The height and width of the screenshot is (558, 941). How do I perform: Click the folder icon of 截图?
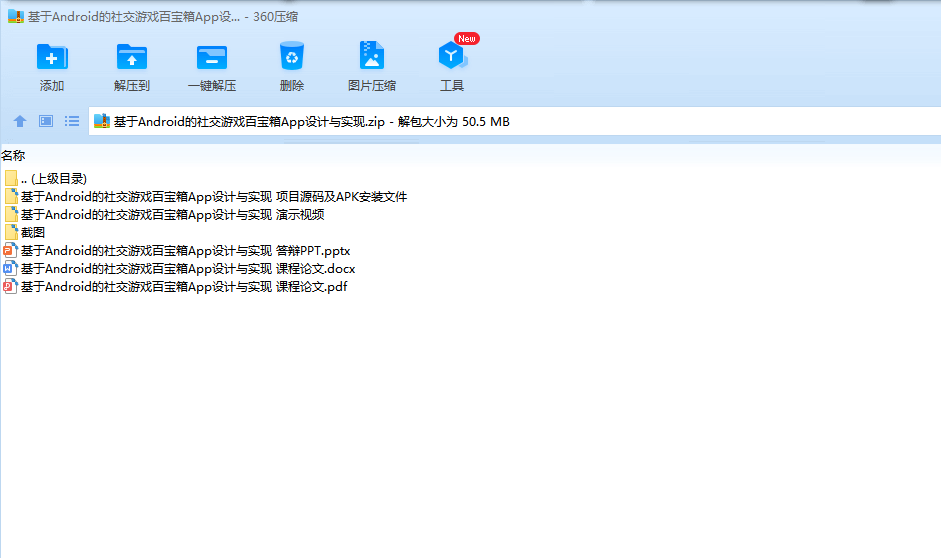[11, 232]
